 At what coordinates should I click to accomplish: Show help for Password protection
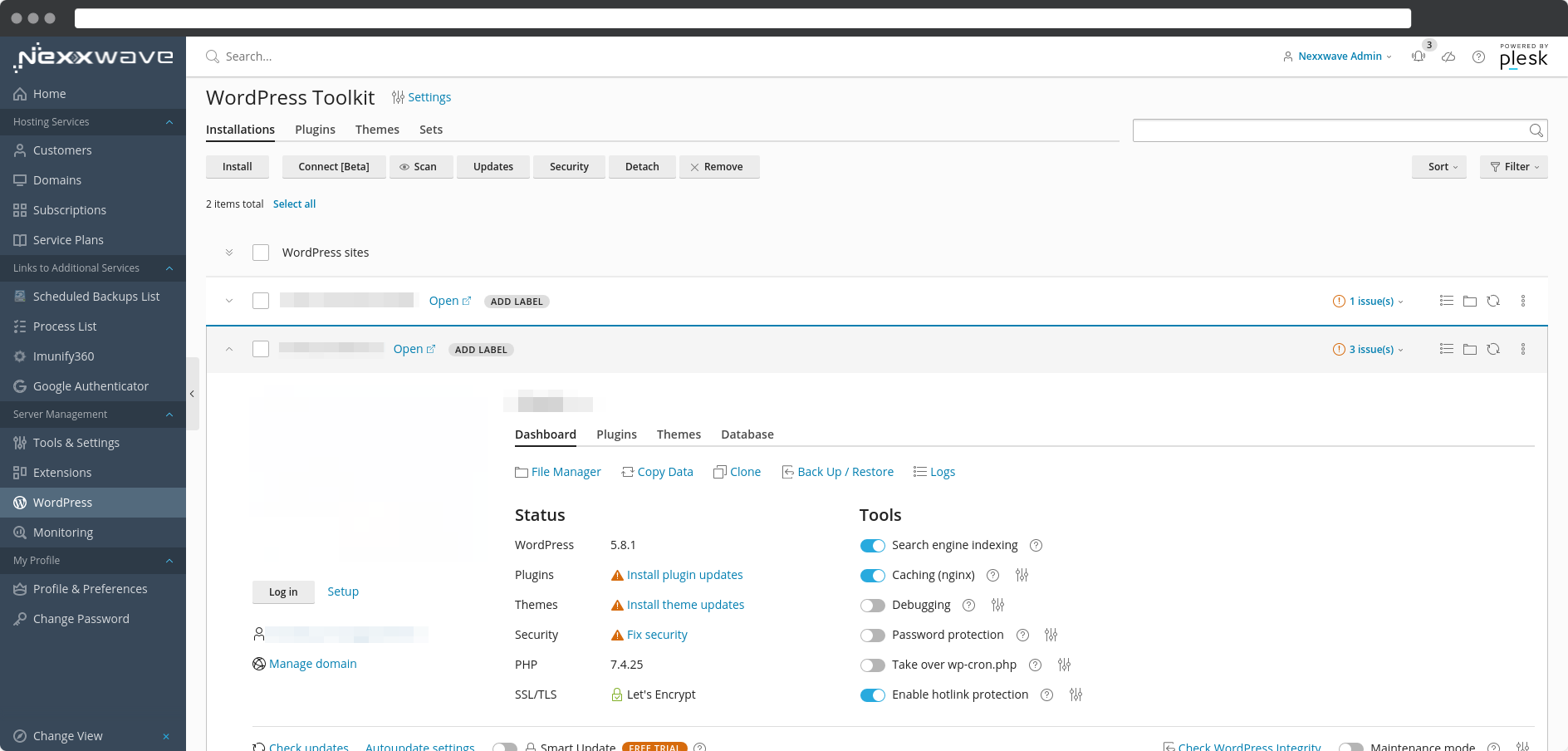coord(1022,635)
